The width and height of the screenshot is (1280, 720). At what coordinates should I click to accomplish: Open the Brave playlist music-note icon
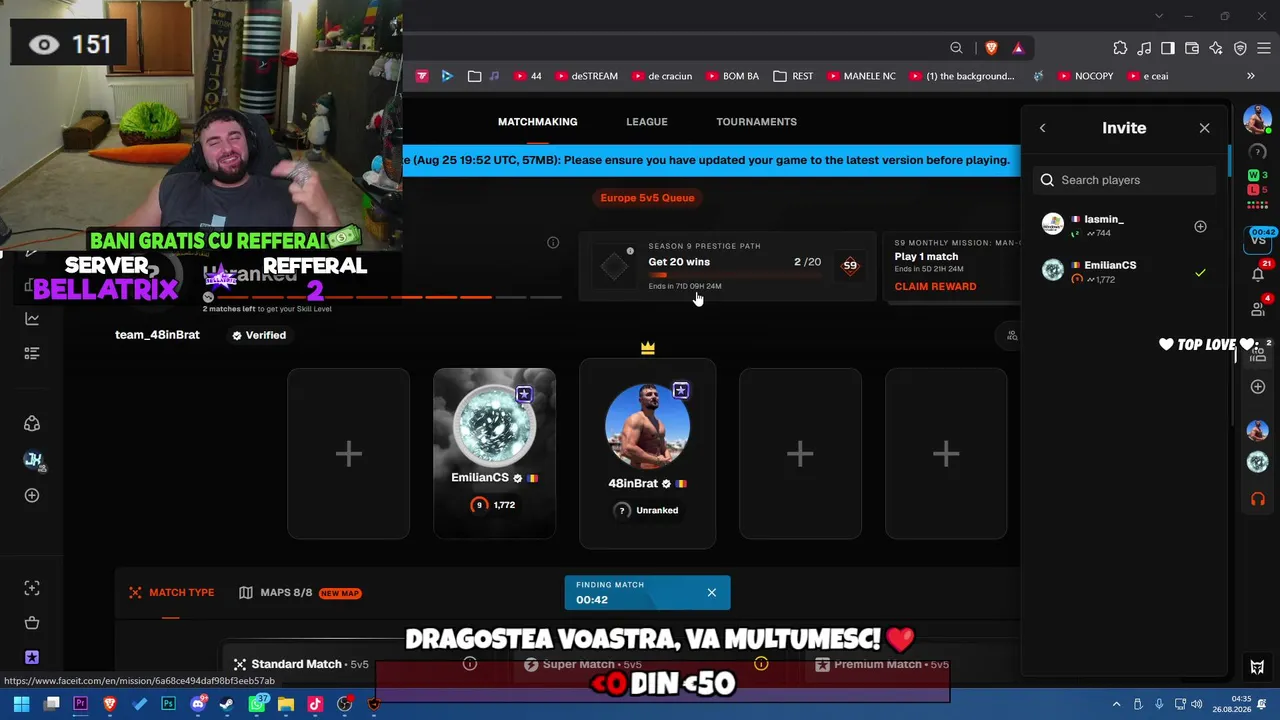click(1144, 48)
